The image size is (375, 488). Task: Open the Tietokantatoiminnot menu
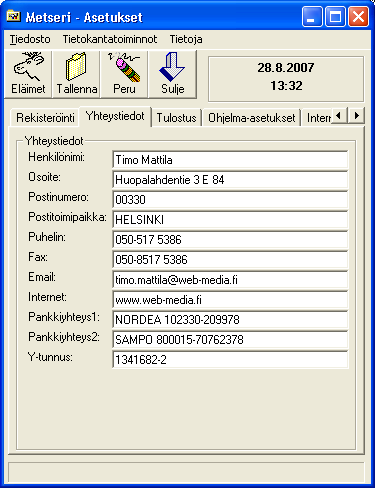110,39
